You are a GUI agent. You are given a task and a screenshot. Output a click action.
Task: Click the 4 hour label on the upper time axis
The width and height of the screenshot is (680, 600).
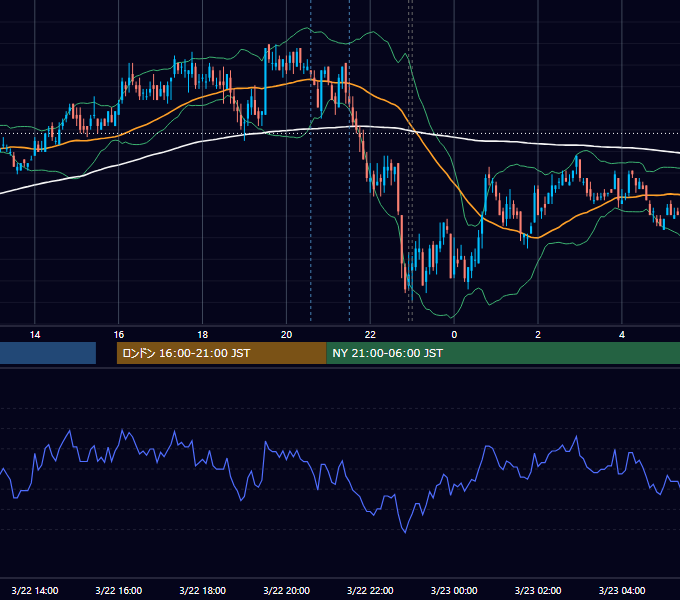(622, 335)
